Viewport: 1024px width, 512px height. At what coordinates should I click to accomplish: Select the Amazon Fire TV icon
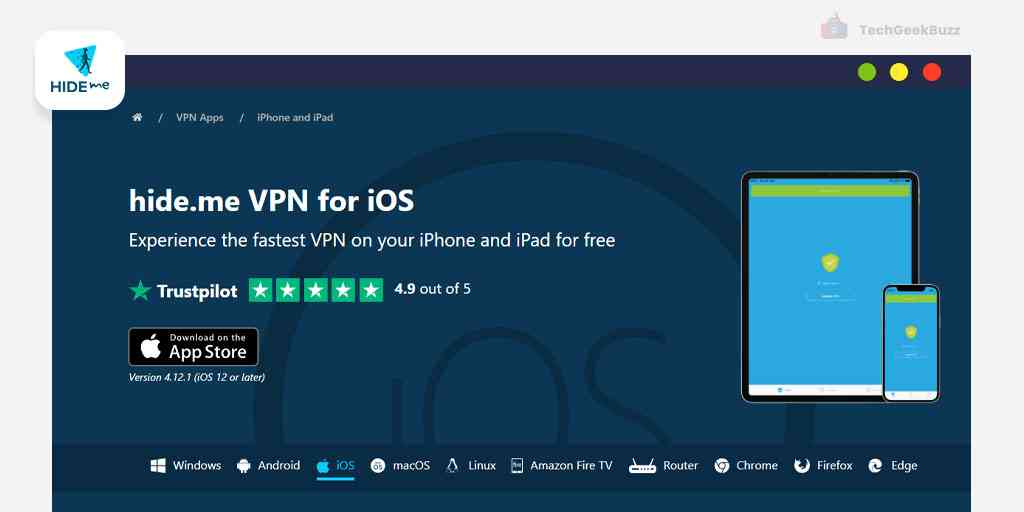click(517, 466)
